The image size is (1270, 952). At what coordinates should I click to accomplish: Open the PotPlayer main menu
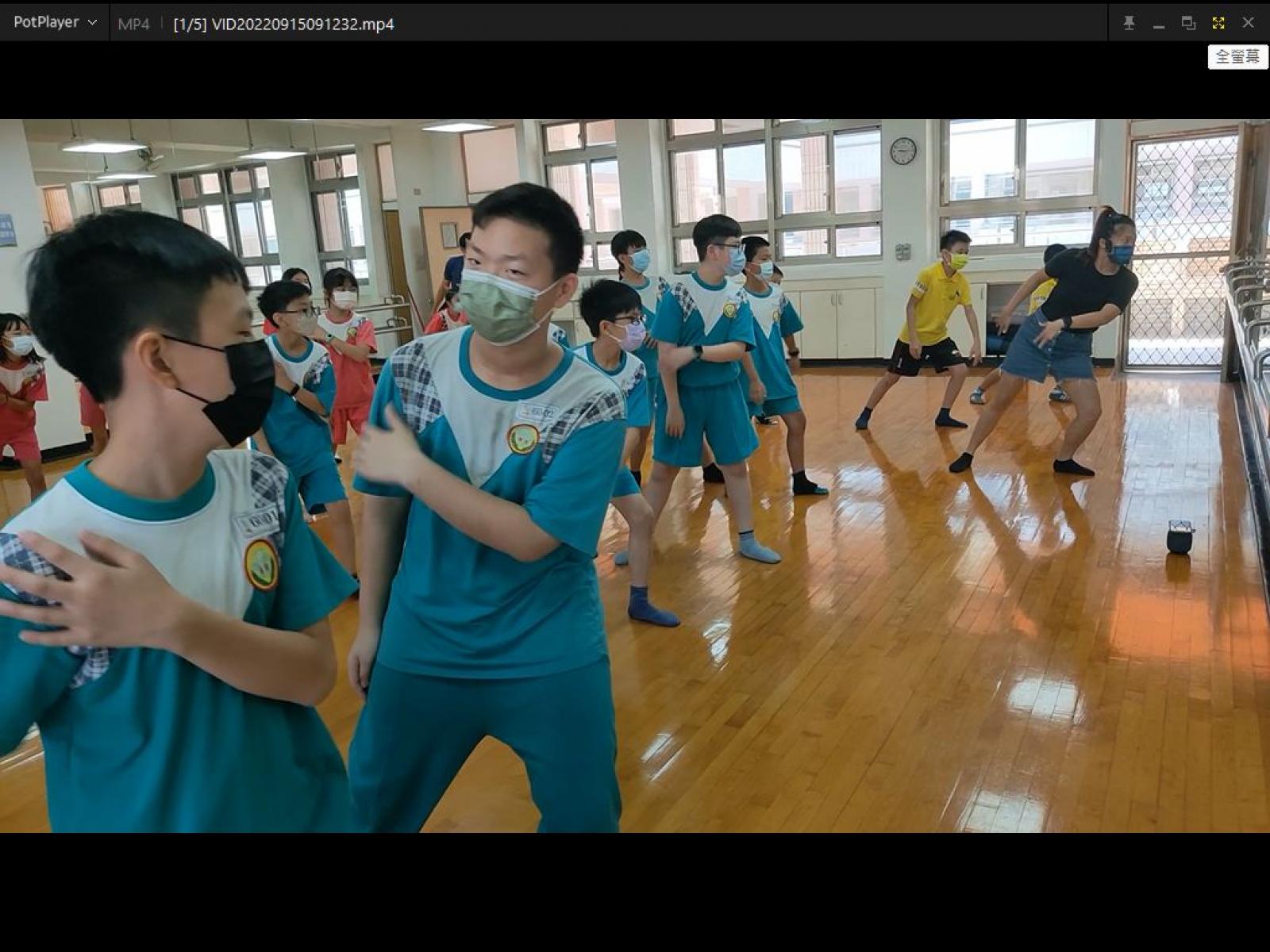tap(46, 23)
